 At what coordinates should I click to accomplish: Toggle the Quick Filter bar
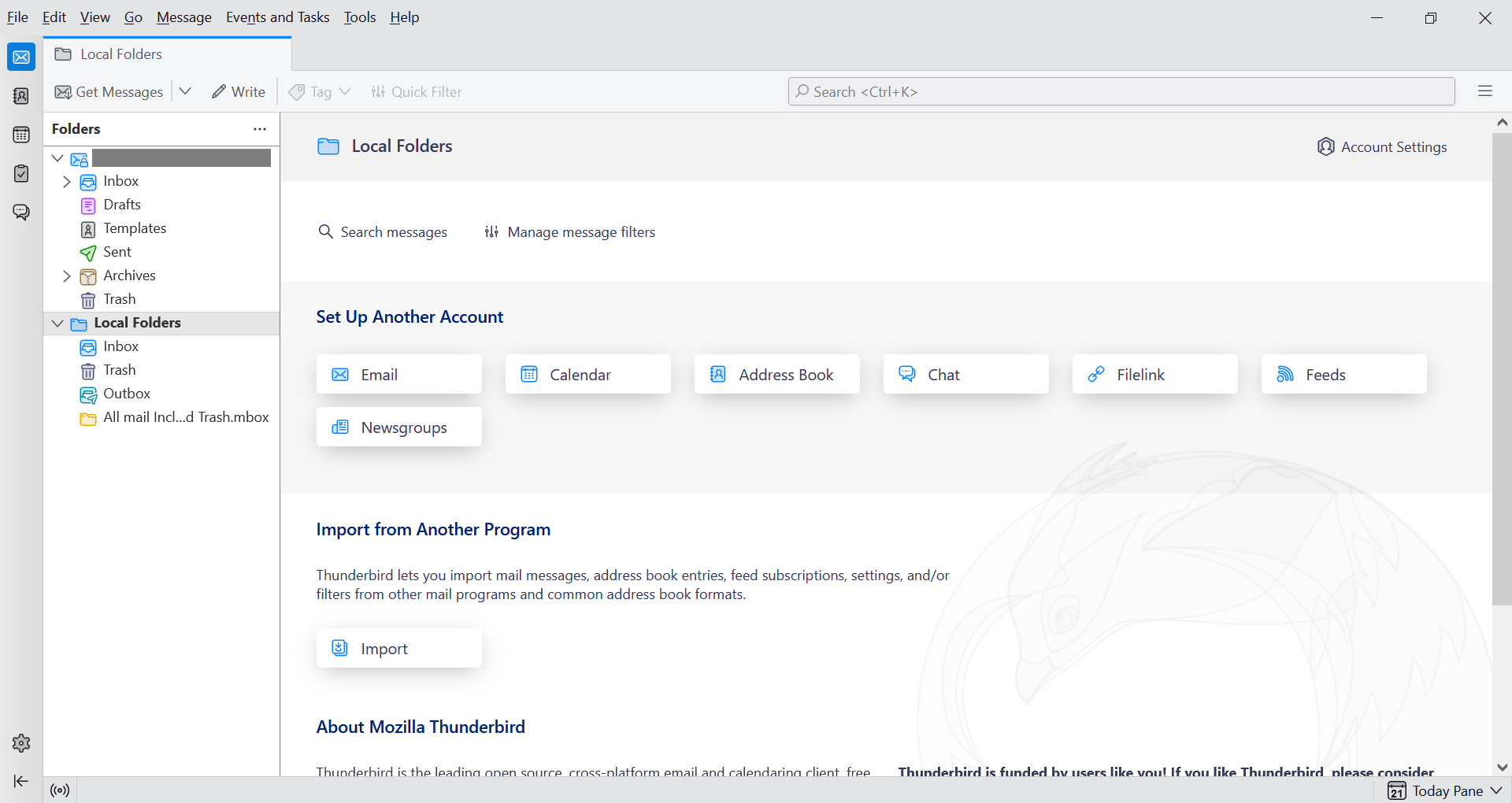417,92
